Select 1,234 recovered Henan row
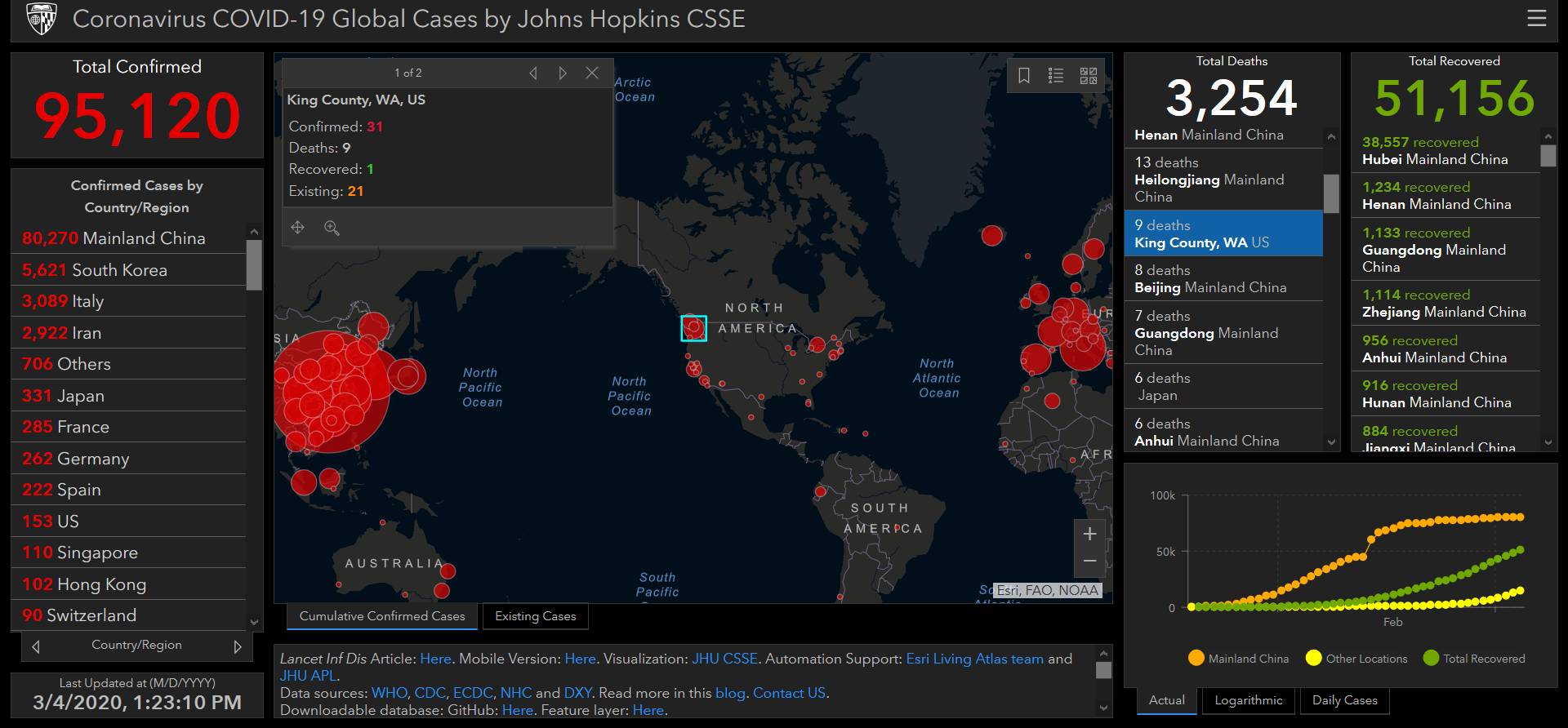1568x728 pixels. pyautogui.click(x=1445, y=195)
